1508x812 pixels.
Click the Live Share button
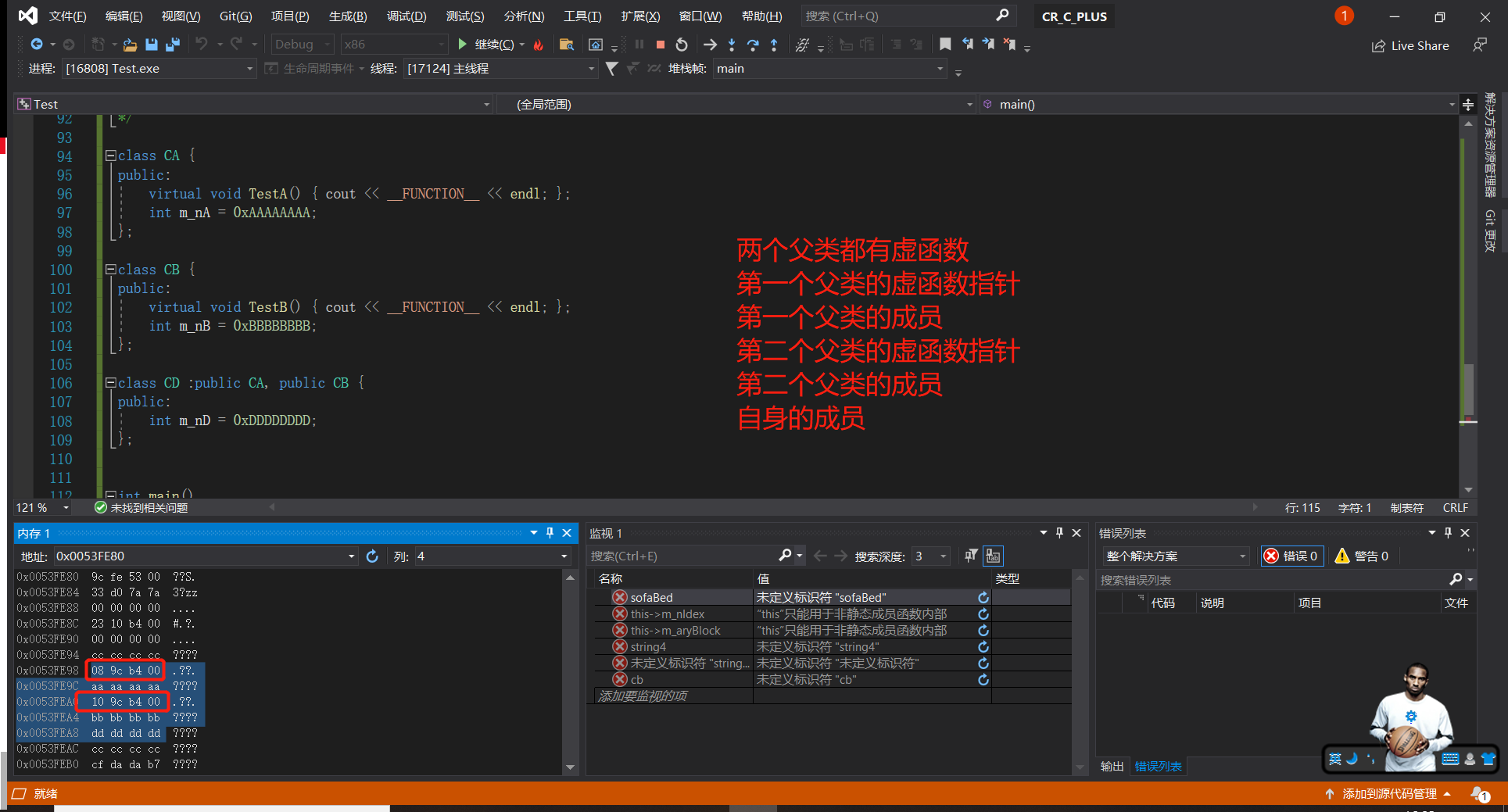point(1410,45)
